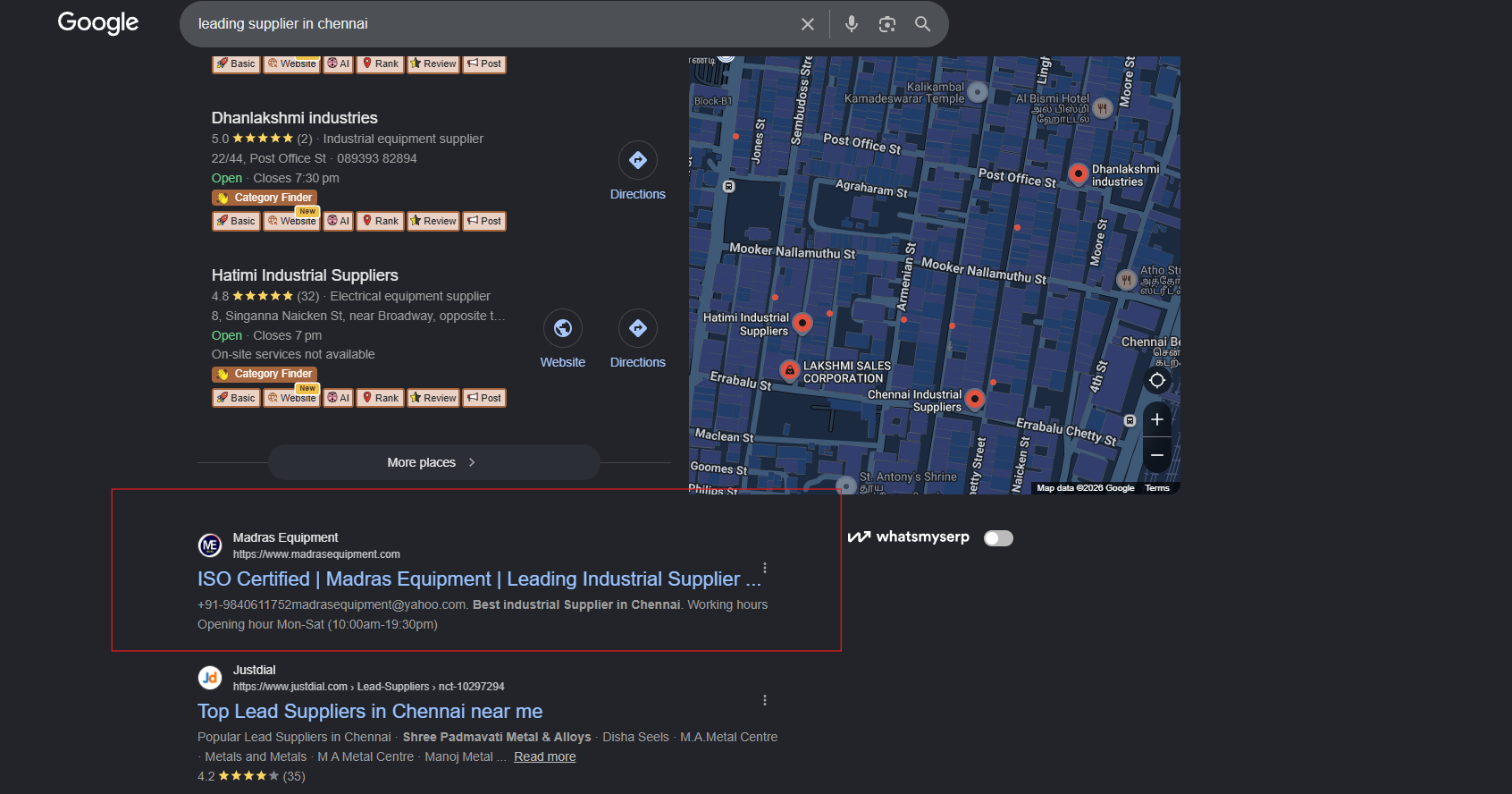
Task: Click Website button under Dhanlakshmi industries
Action: pyautogui.click(x=292, y=221)
